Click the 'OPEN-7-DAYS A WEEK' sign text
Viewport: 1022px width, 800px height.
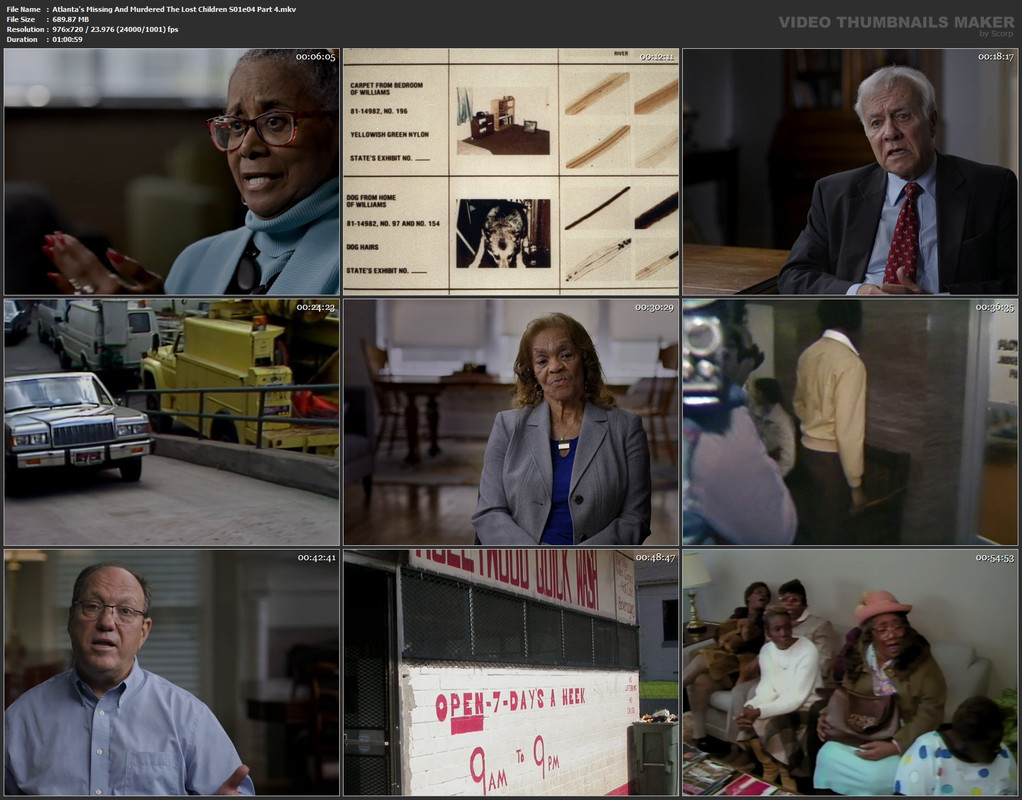(x=510, y=703)
